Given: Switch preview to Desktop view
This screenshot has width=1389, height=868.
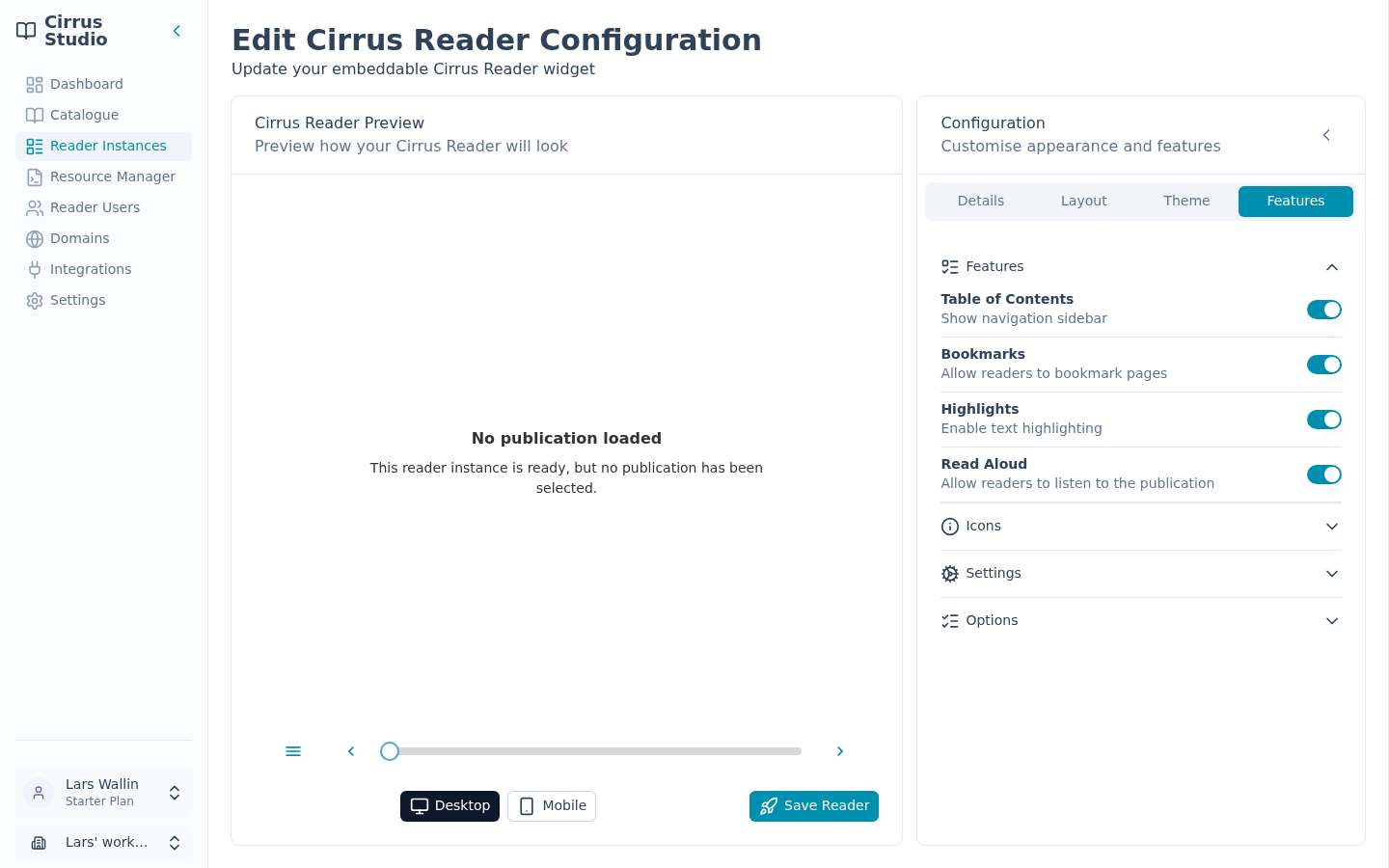Looking at the screenshot, I should (x=449, y=806).
